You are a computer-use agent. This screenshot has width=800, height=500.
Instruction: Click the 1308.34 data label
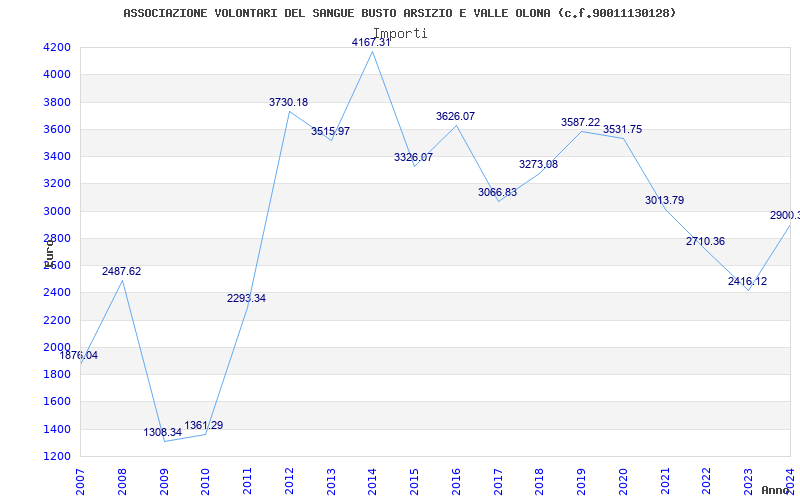[x=162, y=433]
